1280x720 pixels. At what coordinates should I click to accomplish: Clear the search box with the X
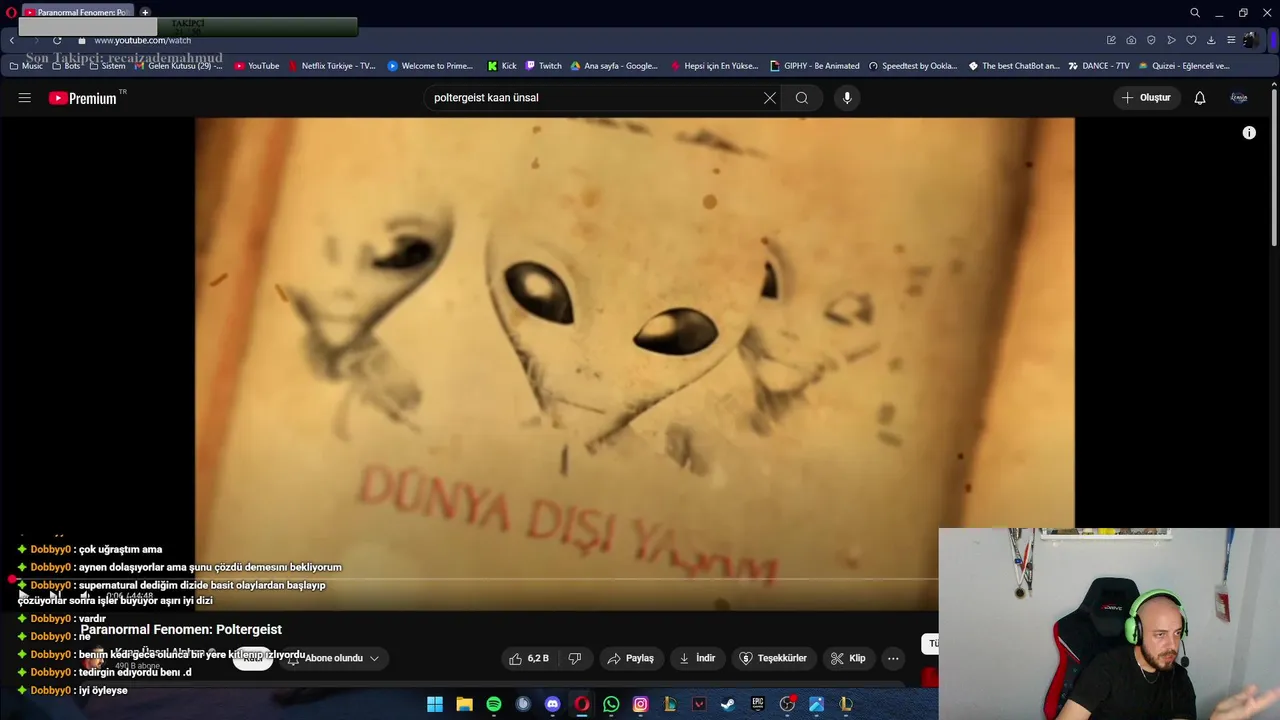(x=769, y=98)
